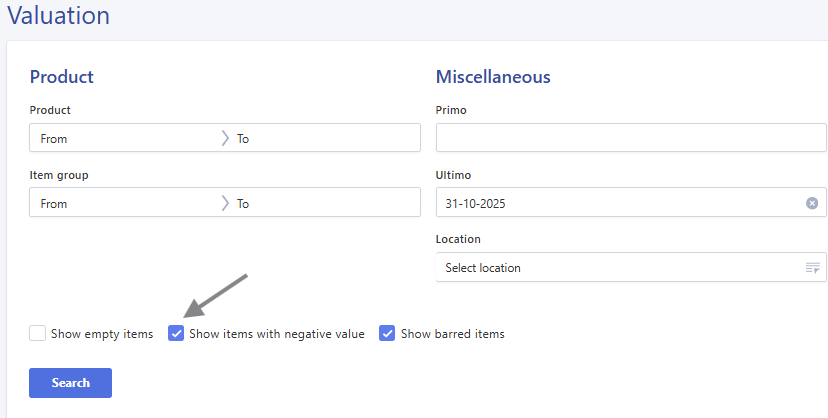Viewport: 828px width, 418px height.
Task: Uncheck the Show barred items checkbox
Action: tap(388, 334)
